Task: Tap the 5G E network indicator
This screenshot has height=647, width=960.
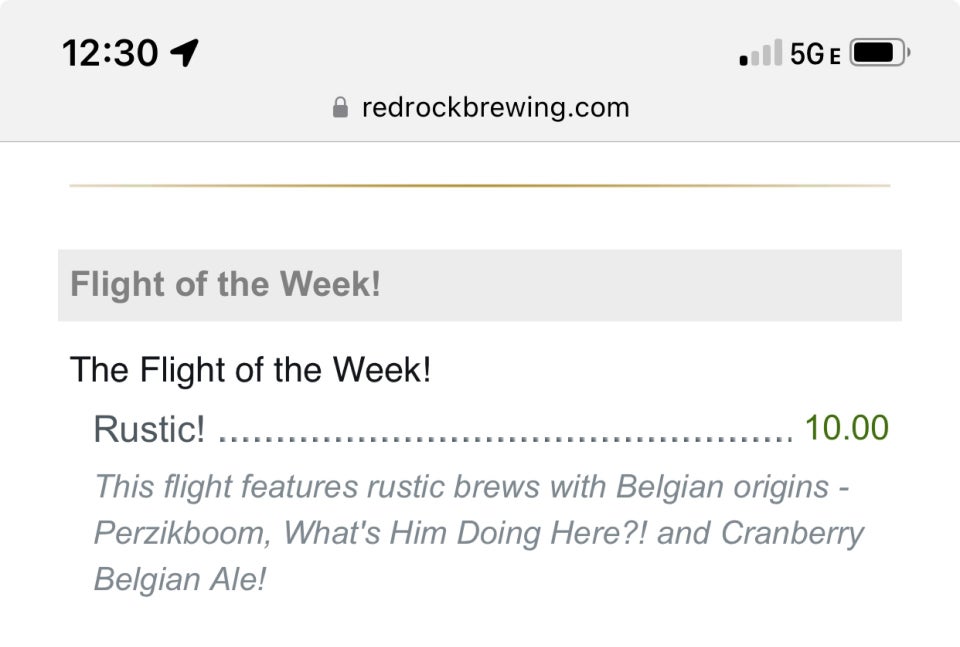Action: point(815,54)
